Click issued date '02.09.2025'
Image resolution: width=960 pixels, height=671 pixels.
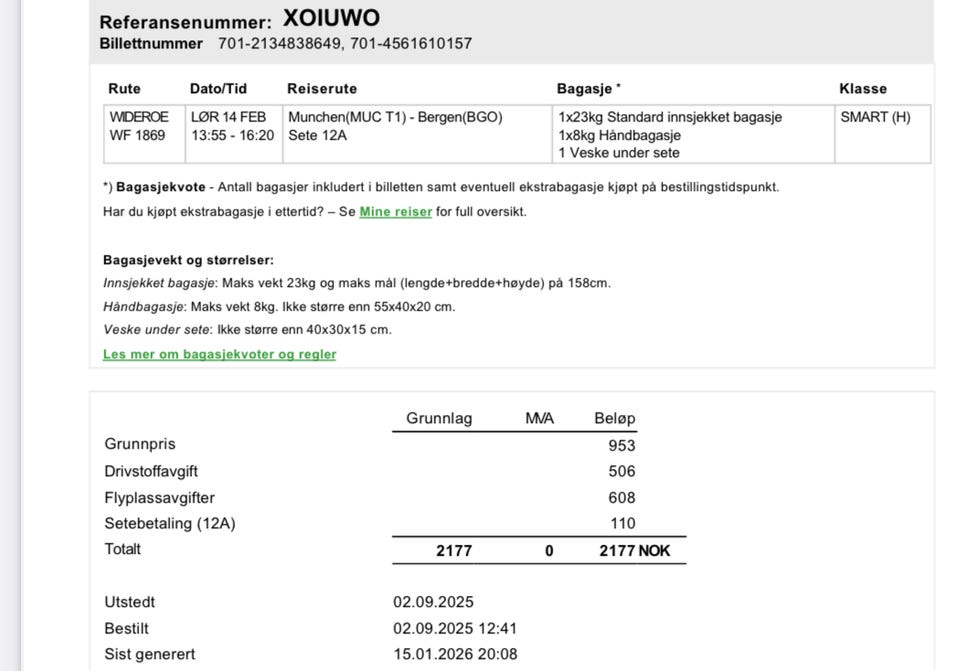pos(433,602)
